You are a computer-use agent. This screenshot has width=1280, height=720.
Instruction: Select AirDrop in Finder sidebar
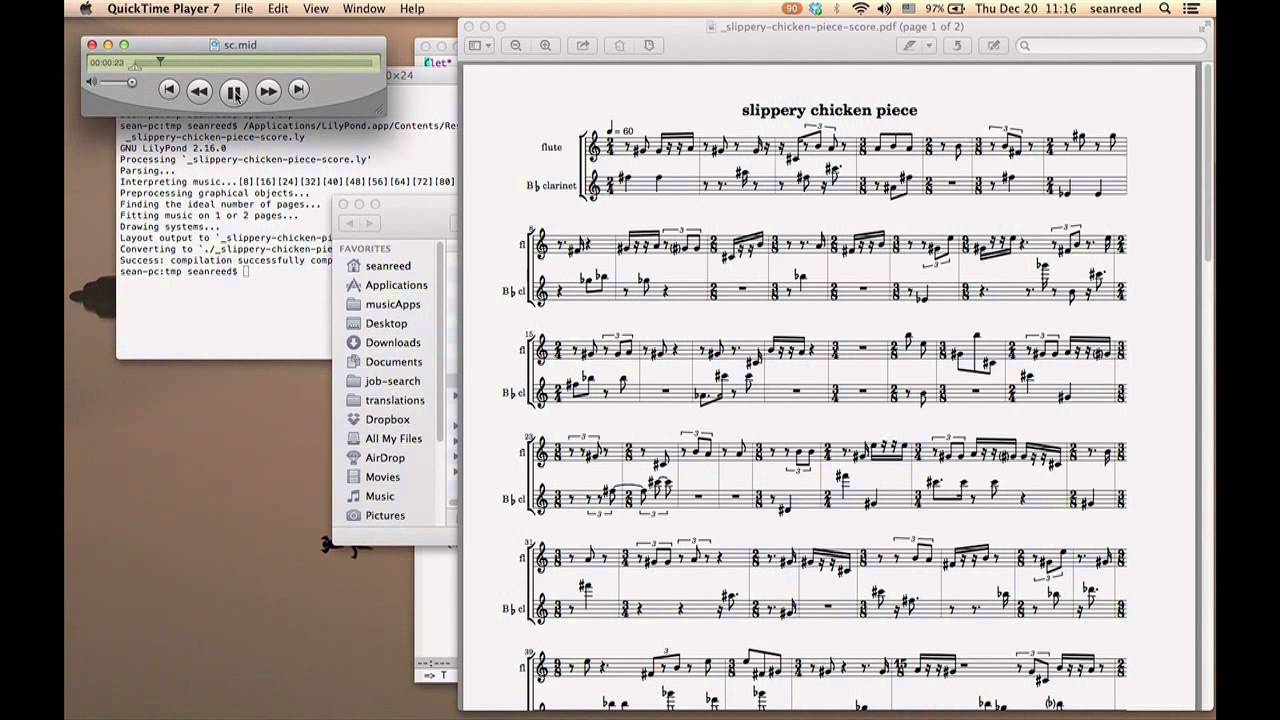385,458
